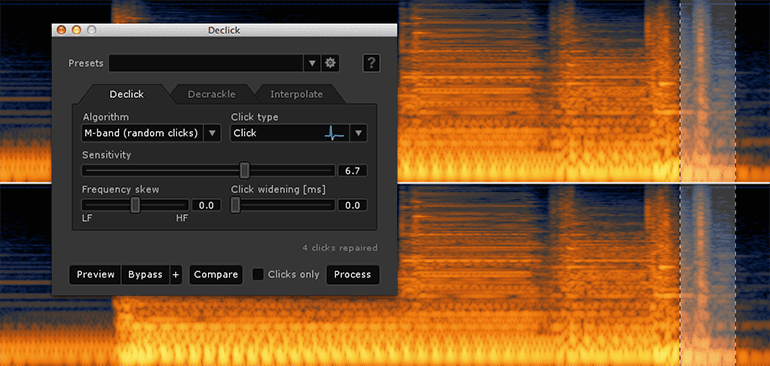
Task: Click the Frequency skew slider handle
Action: coord(135,205)
